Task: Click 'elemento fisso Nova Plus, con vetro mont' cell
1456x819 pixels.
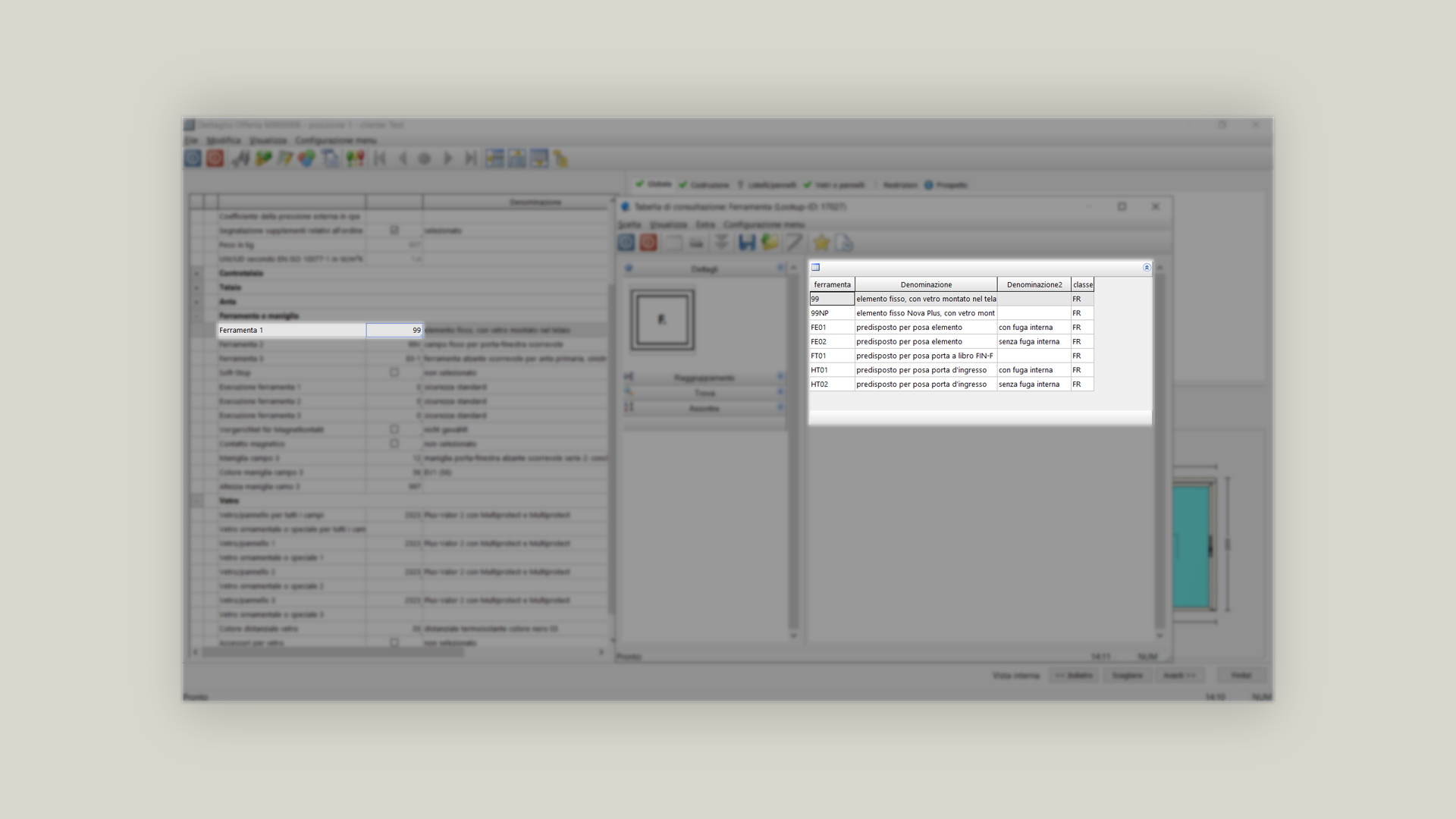Action: coord(926,313)
